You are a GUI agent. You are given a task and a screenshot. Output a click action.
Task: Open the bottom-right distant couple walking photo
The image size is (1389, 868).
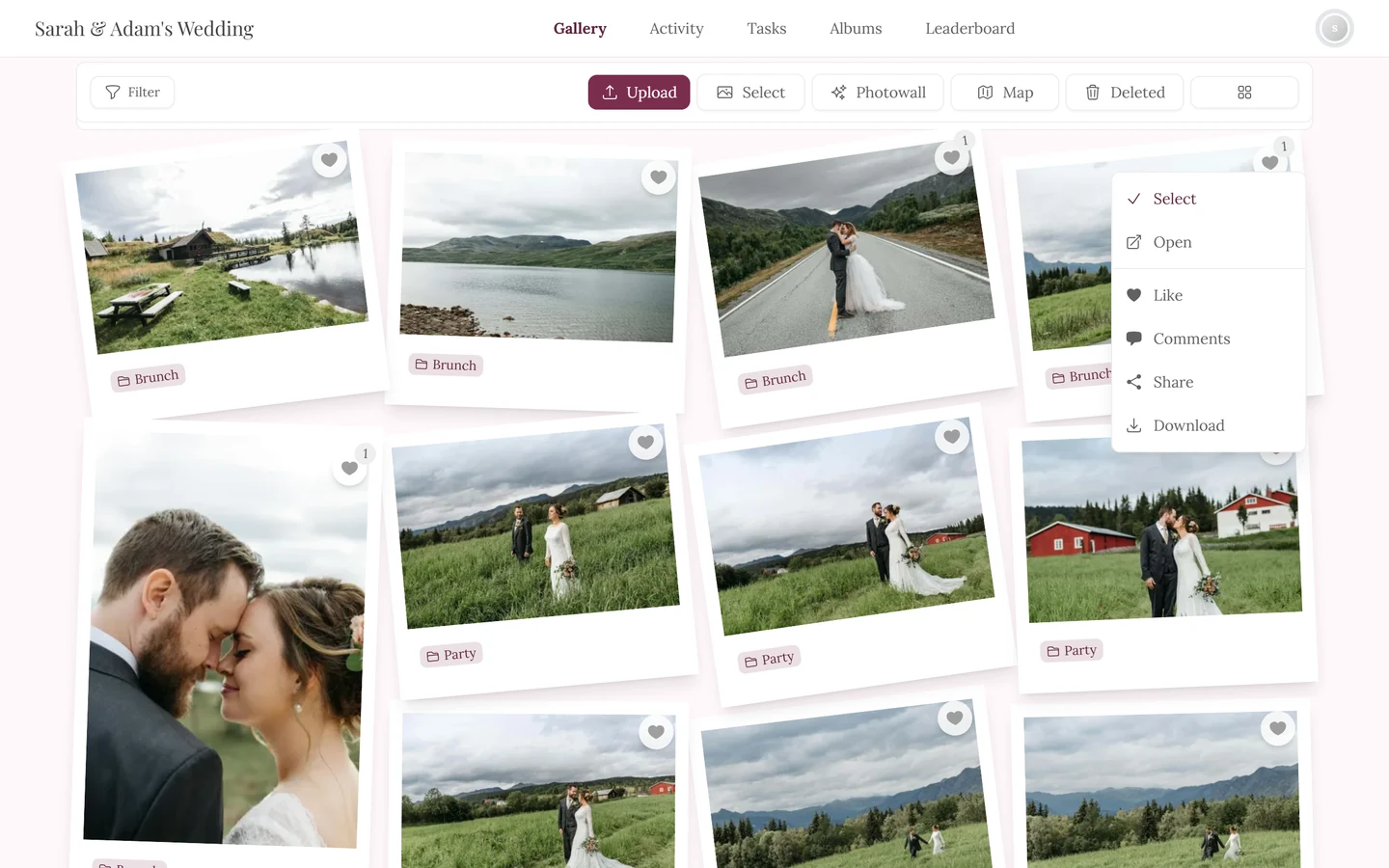click(1162, 791)
